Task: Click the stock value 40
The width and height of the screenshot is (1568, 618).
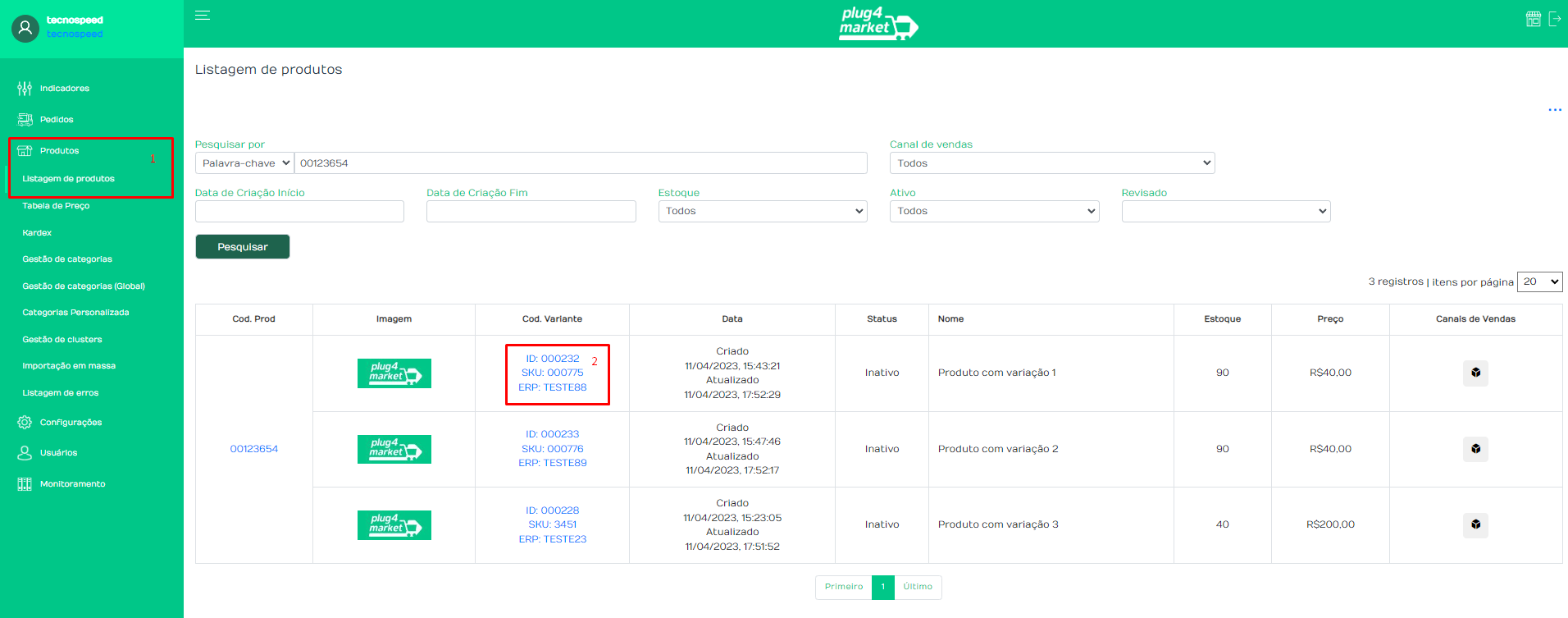Action: pyautogui.click(x=1222, y=524)
